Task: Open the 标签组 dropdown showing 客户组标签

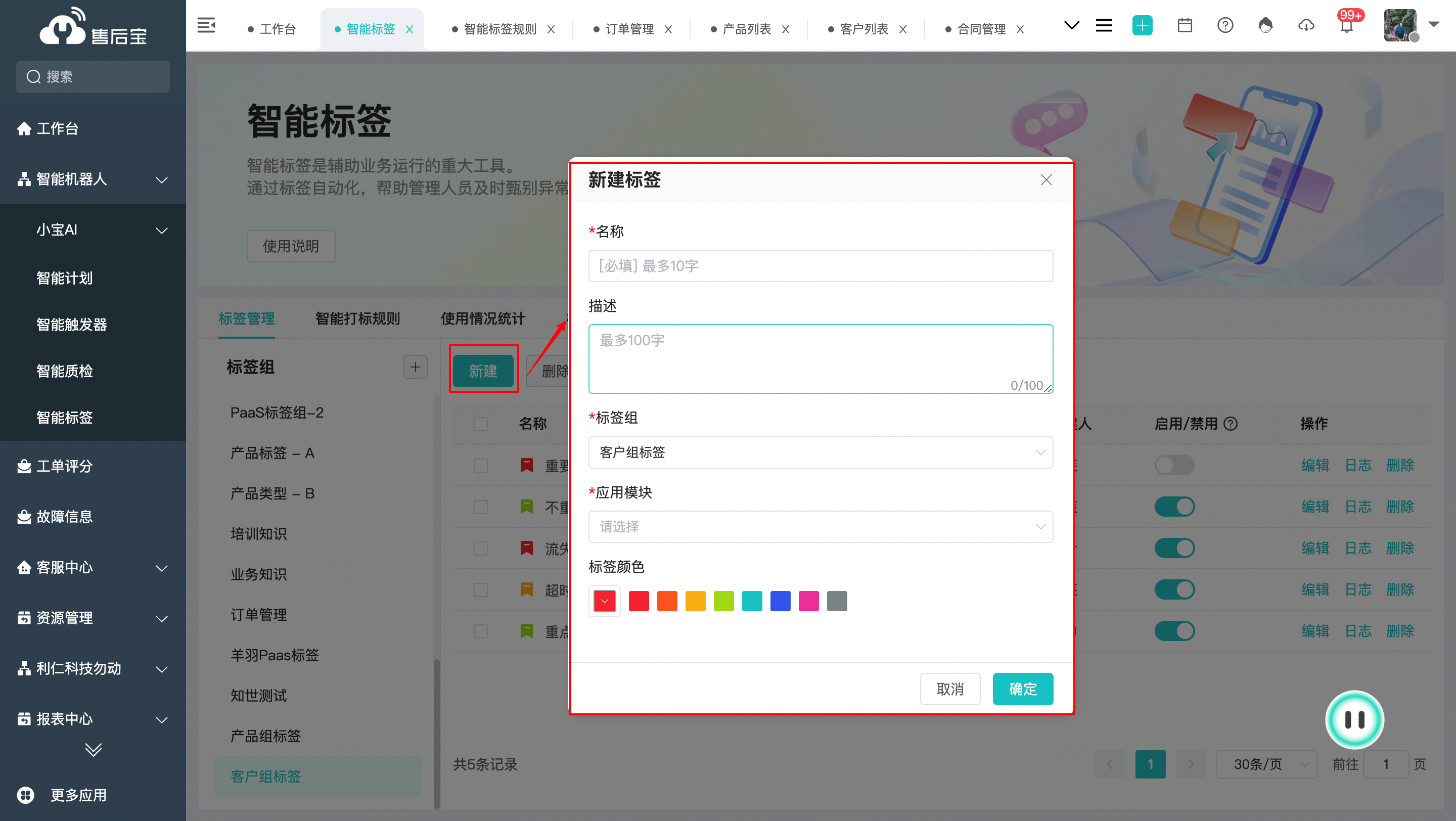Action: 820,452
